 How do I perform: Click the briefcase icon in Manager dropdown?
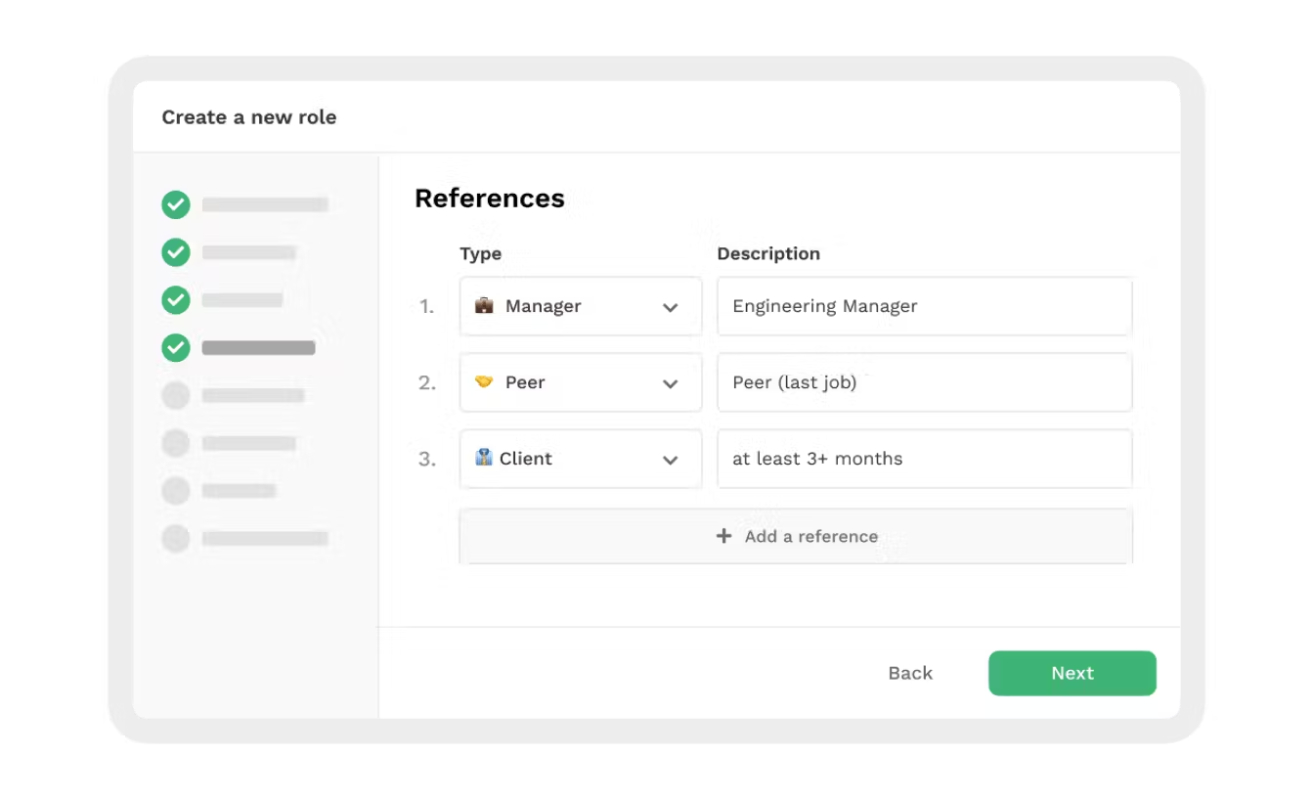coord(484,305)
